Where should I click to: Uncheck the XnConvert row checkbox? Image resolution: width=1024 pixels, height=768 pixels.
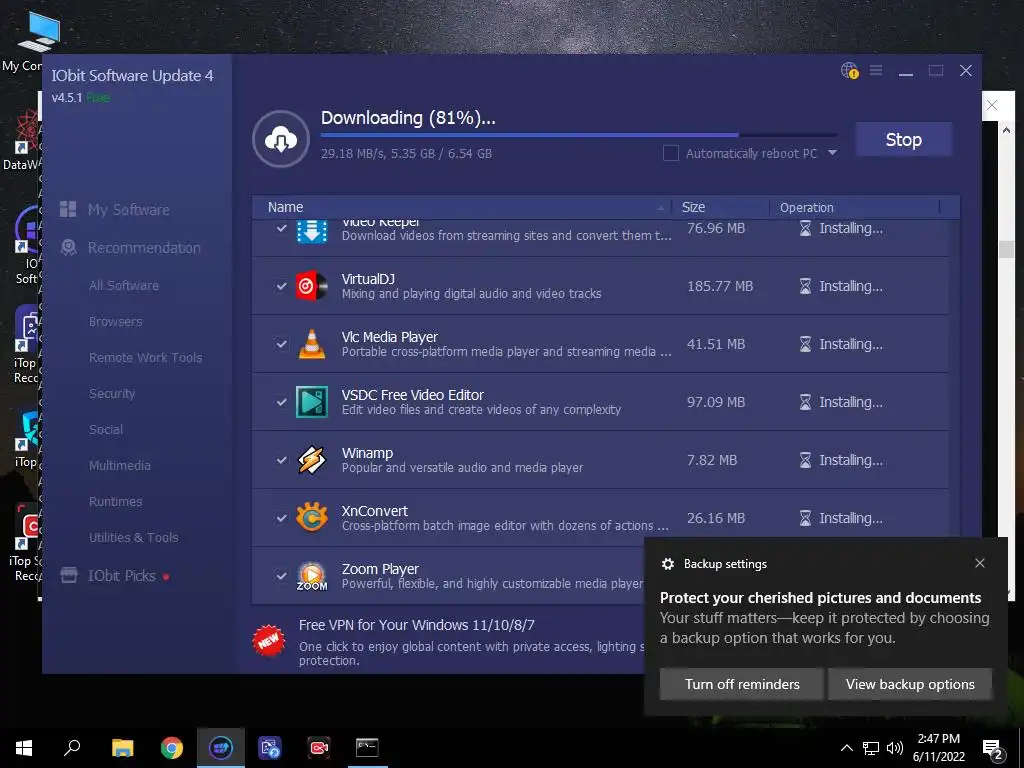pyautogui.click(x=281, y=518)
